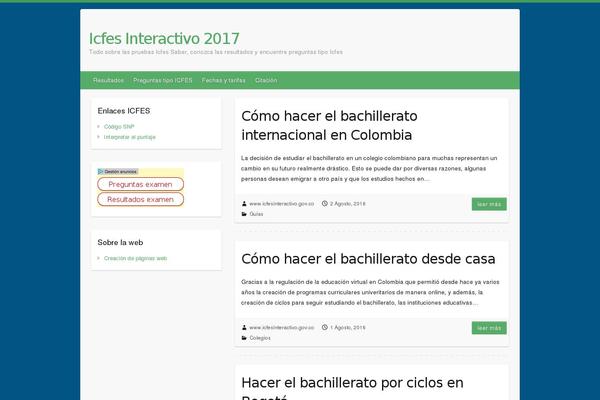Follow the Interpretar el puntaje link
The image size is (600, 400).
coord(130,137)
